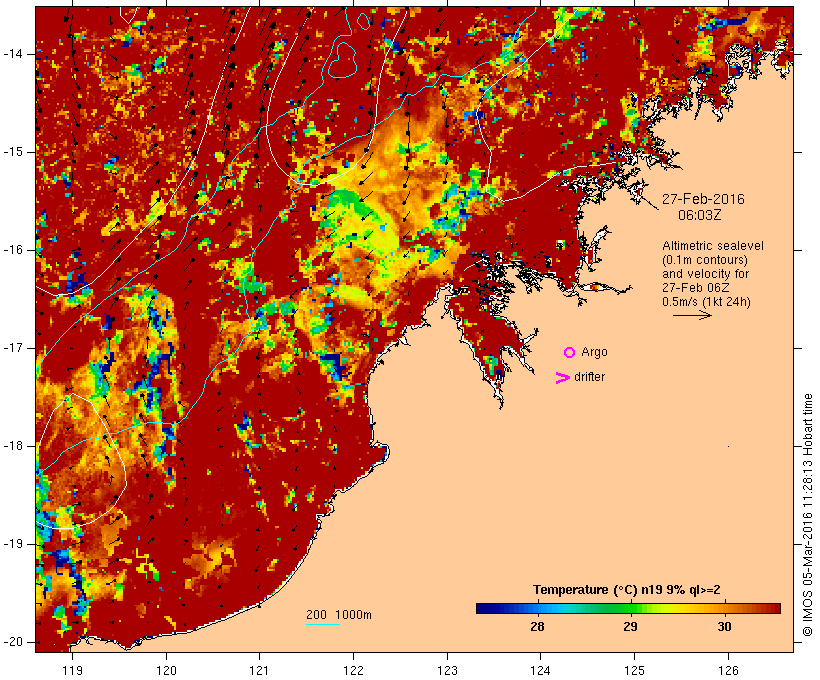Click the '200 1000m' depth label

coord(339,615)
